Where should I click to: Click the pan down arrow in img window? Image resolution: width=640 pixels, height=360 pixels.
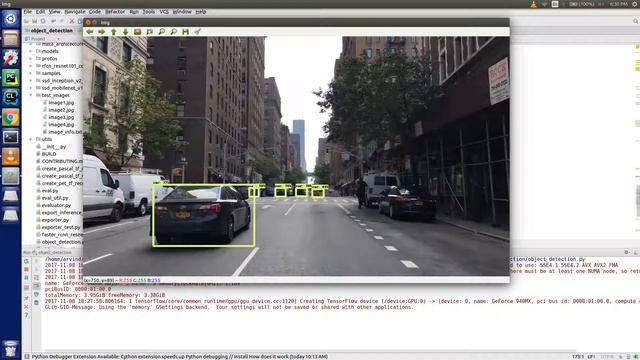[x=125, y=31]
